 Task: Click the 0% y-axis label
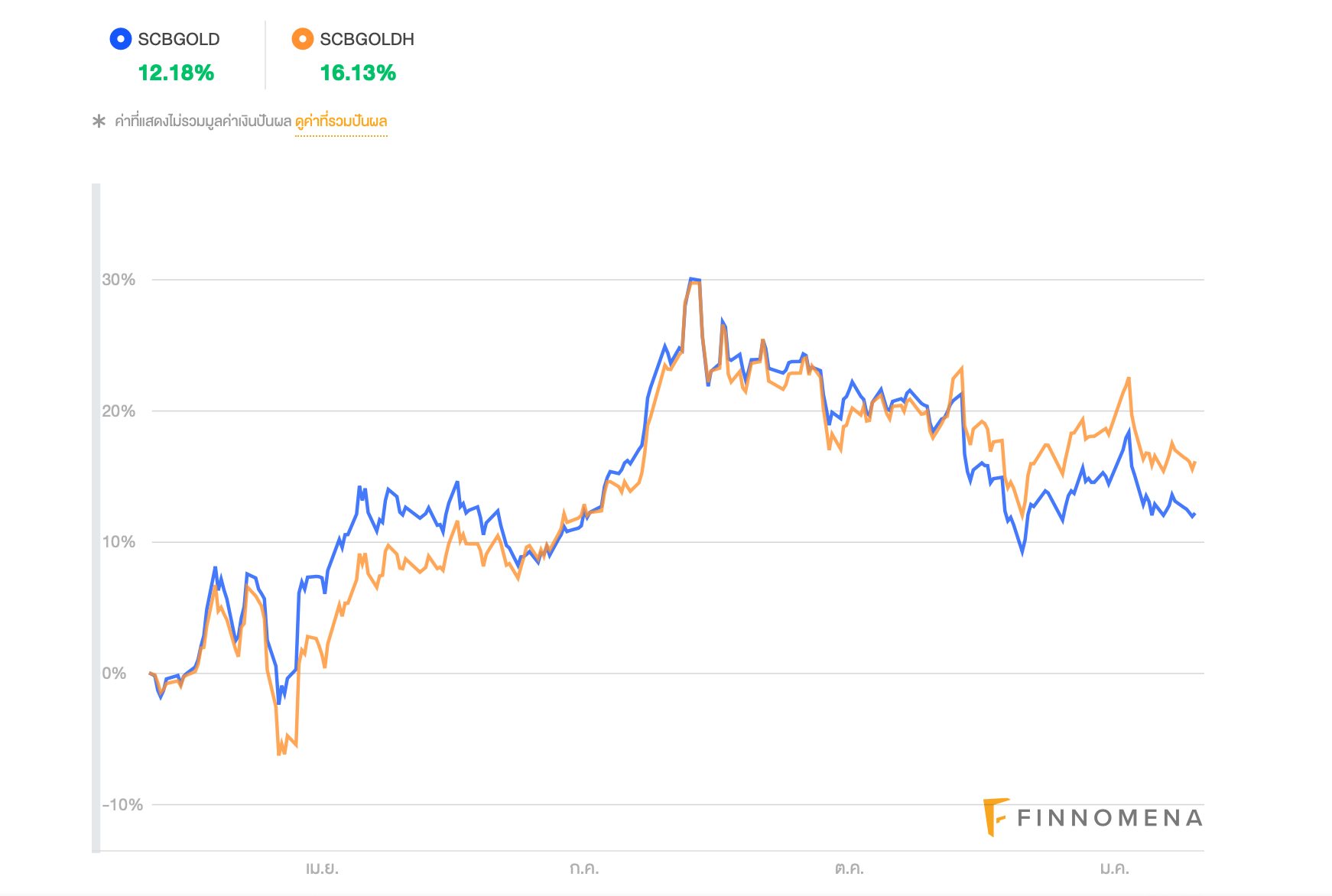pyautogui.click(x=114, y=674)
